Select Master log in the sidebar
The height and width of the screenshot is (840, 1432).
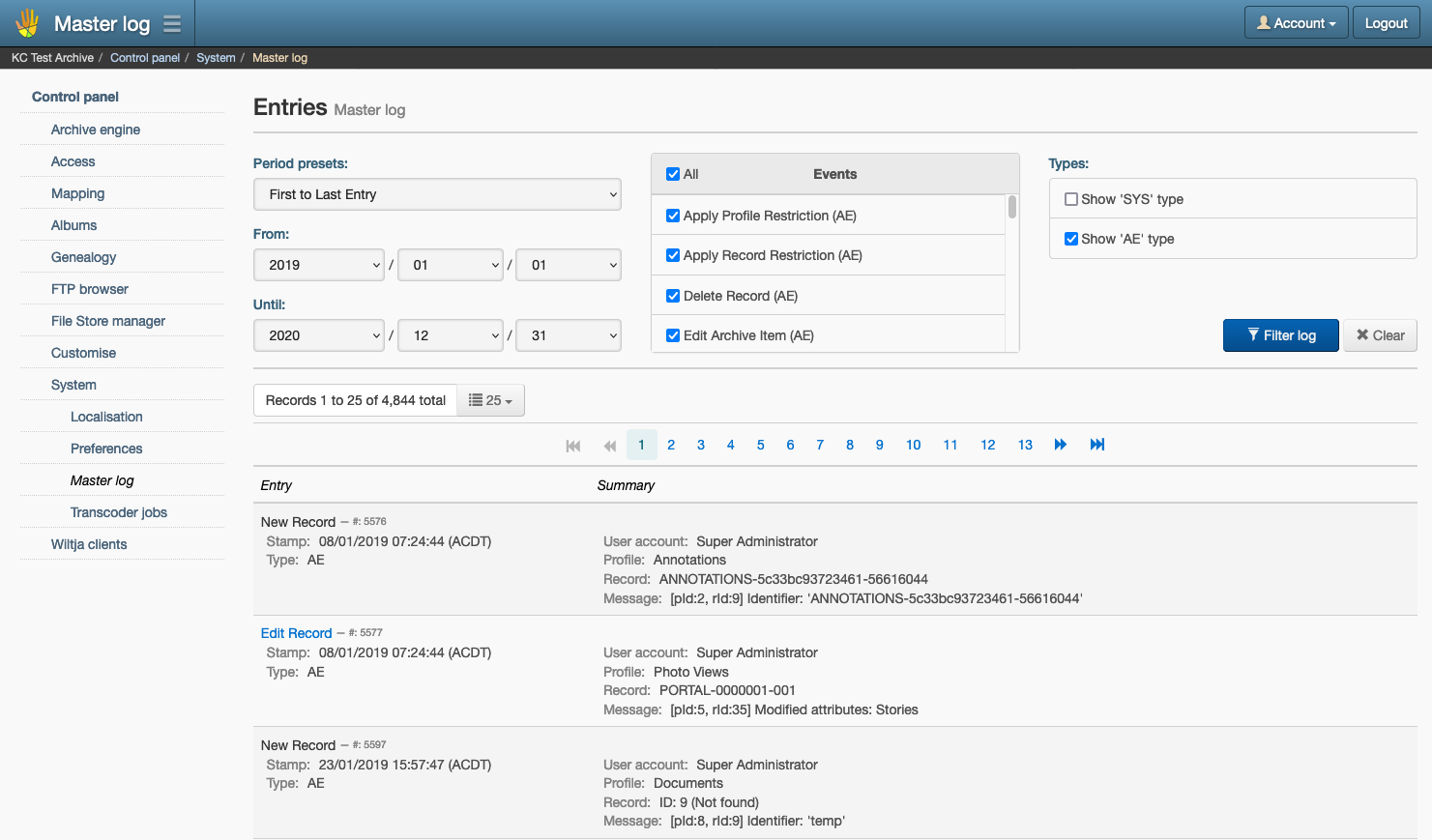[x=102, y=480]
